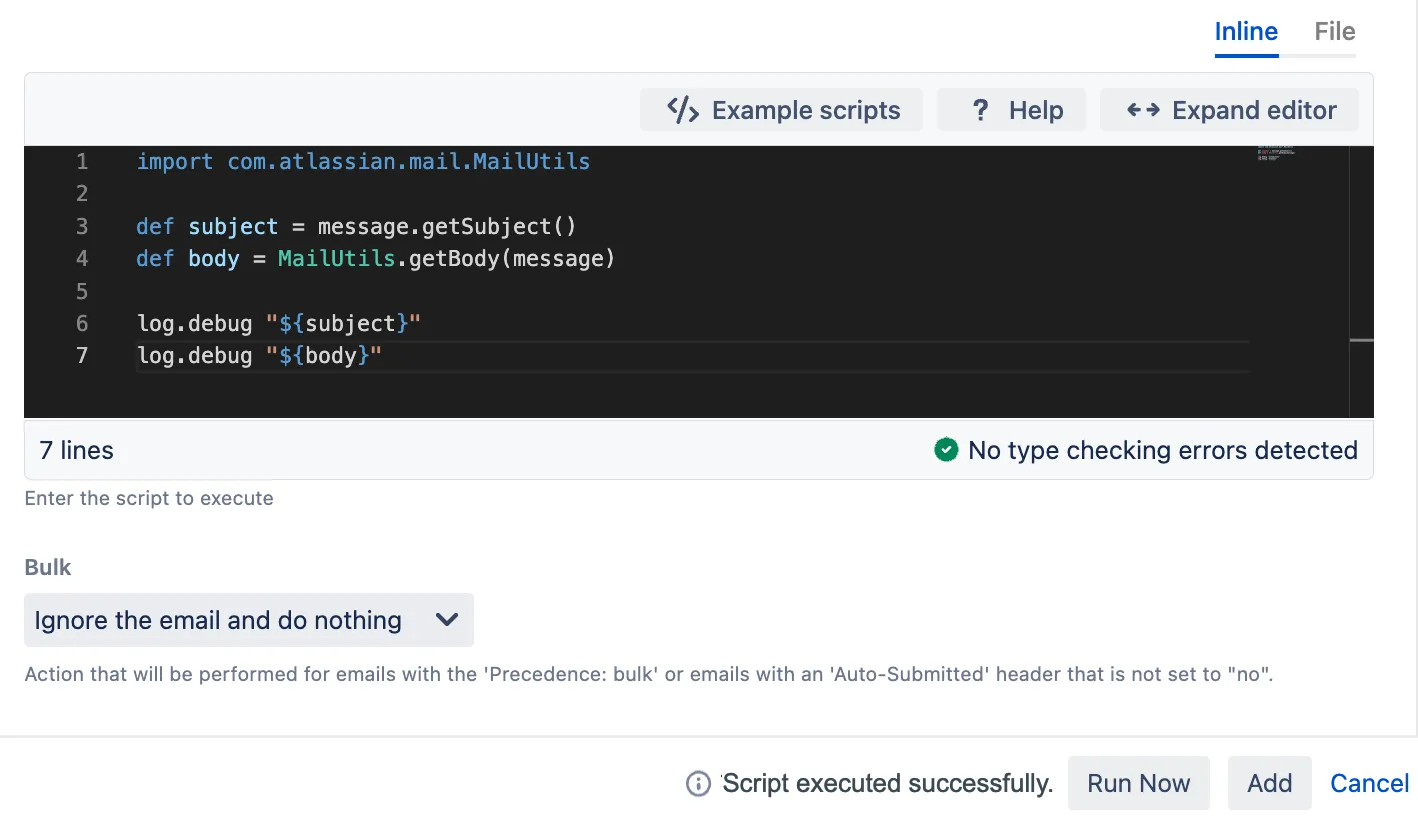This screenshot has height=824, width=1418.
Task: Open the script editor Help
Action: (1011, 110)
